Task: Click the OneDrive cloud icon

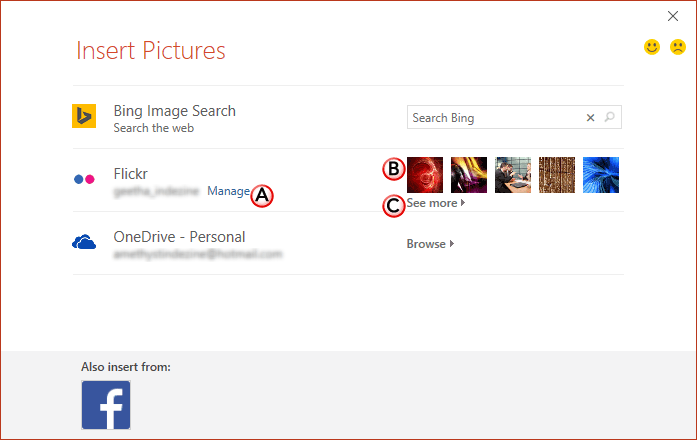Action: tap(84, 242)
